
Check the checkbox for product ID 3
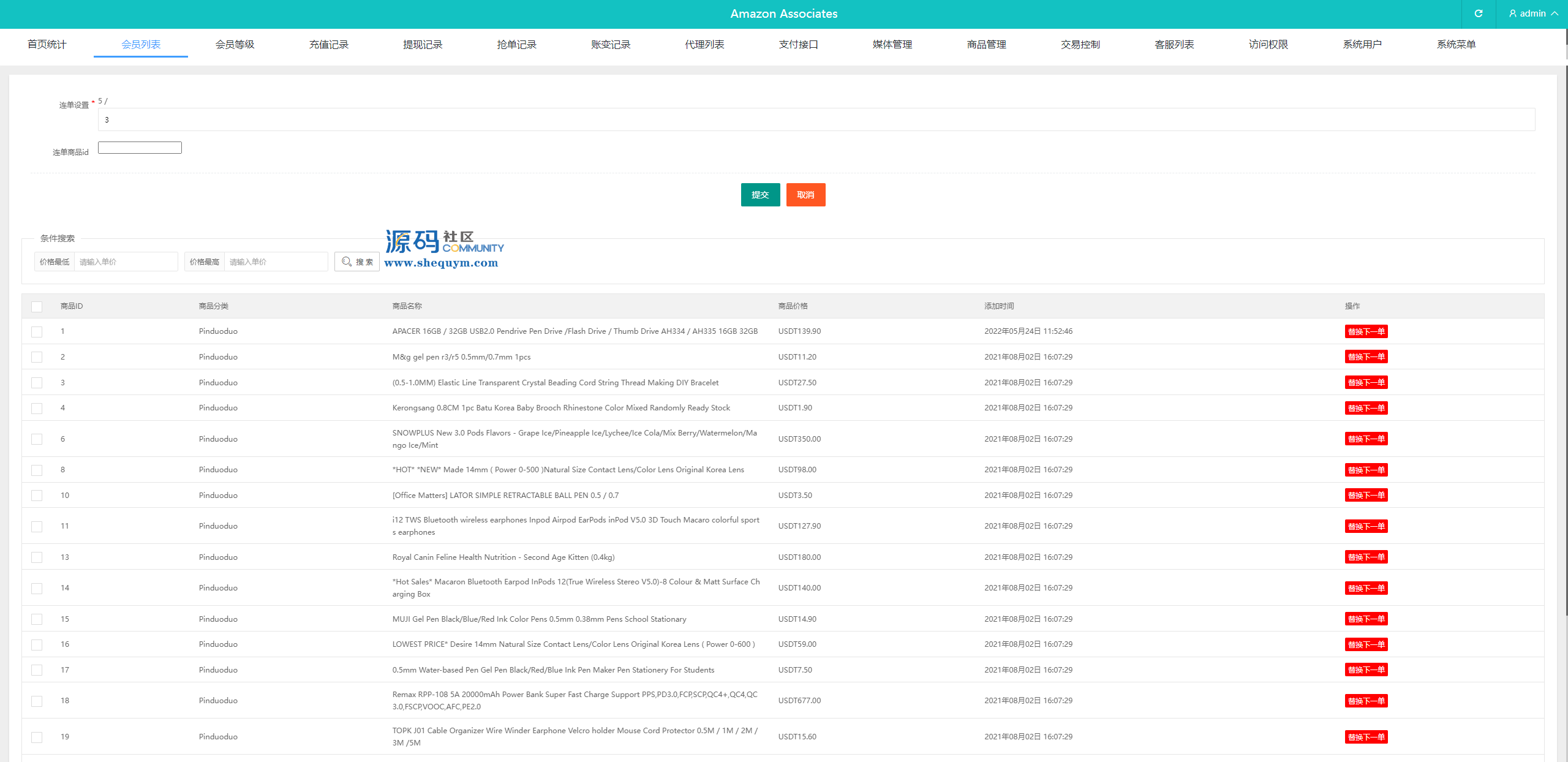coord(37,383)
